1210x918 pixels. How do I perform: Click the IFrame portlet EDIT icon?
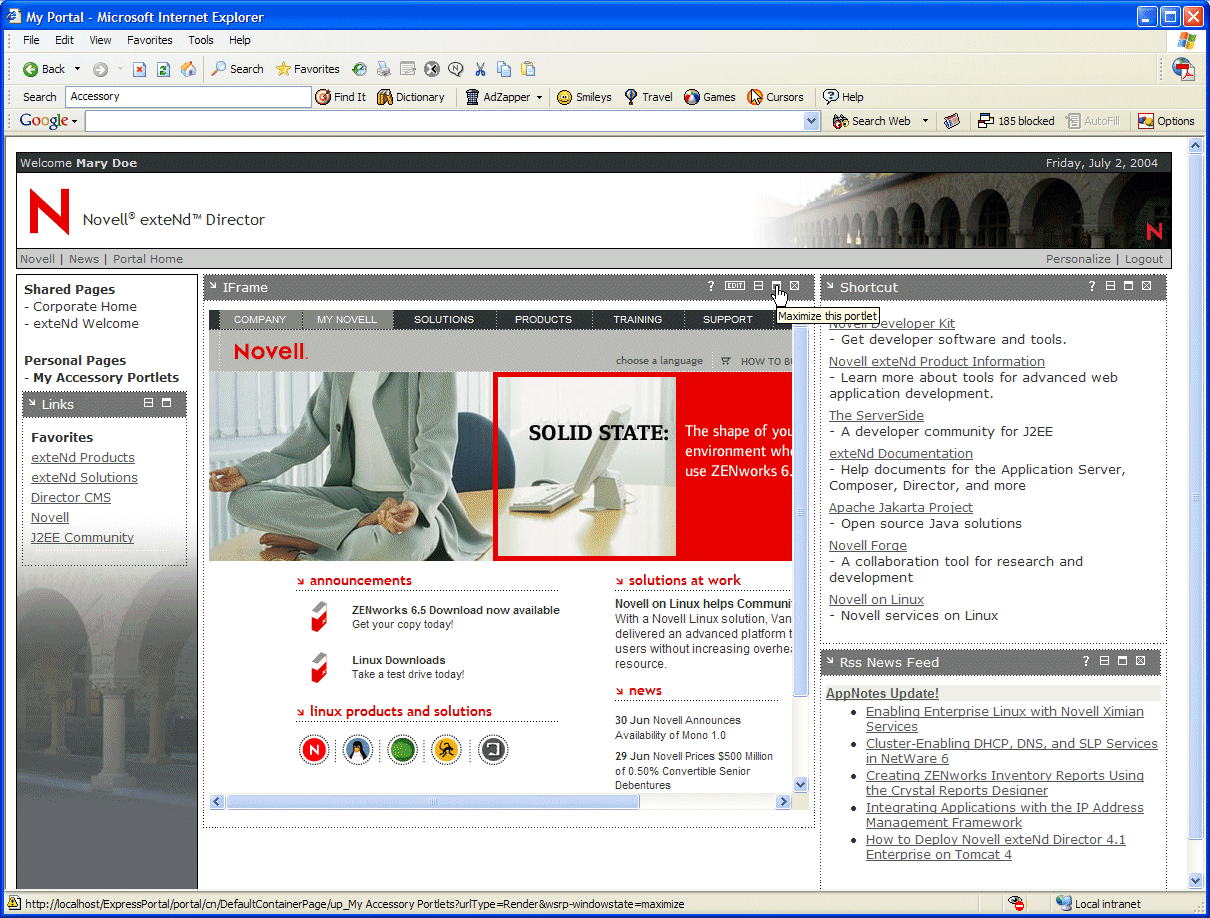[x=735, y=286]
